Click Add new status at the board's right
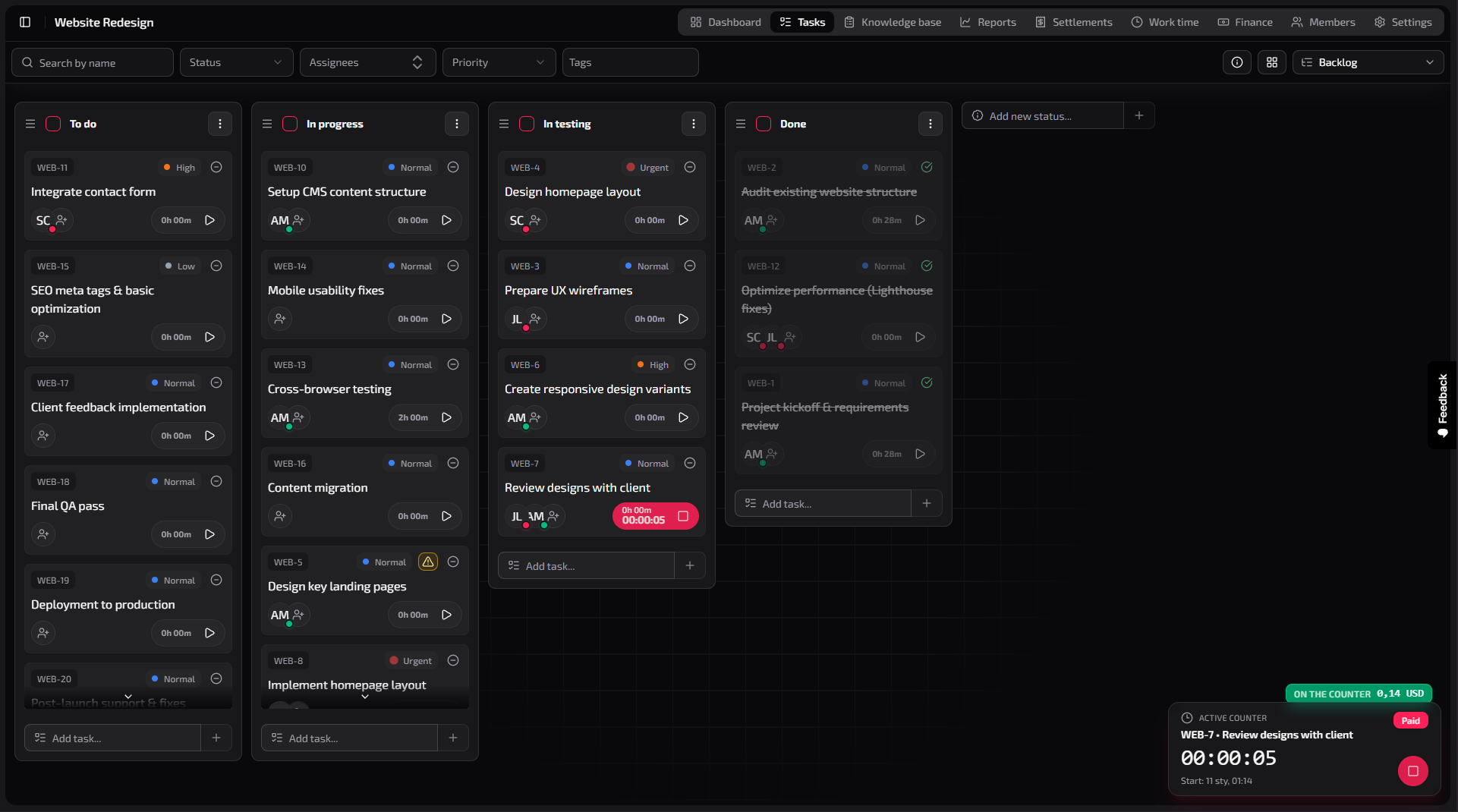 pyautogui.click(x=1042, y=115)
